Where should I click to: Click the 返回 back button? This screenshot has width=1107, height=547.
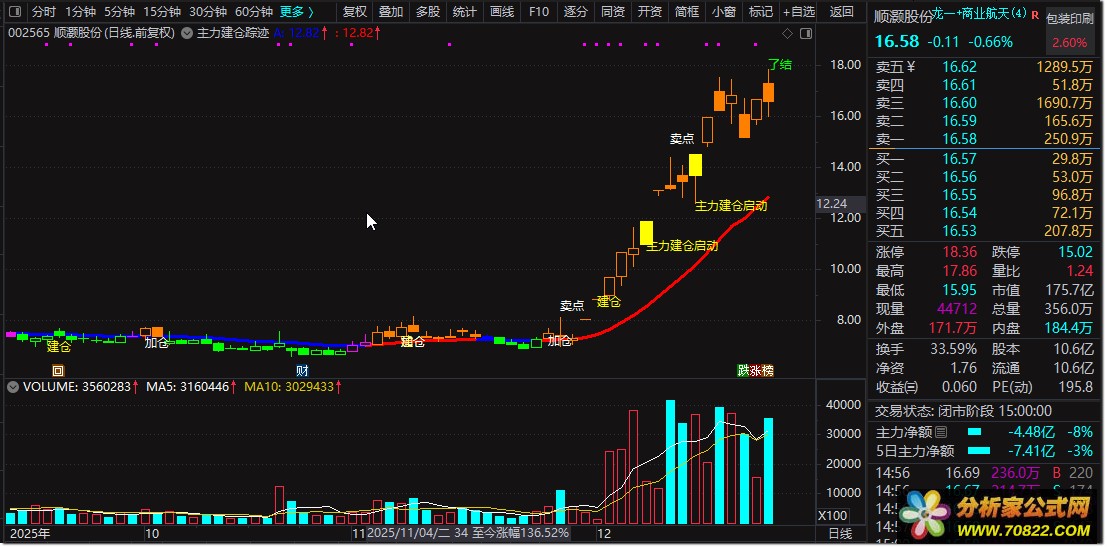841,11
